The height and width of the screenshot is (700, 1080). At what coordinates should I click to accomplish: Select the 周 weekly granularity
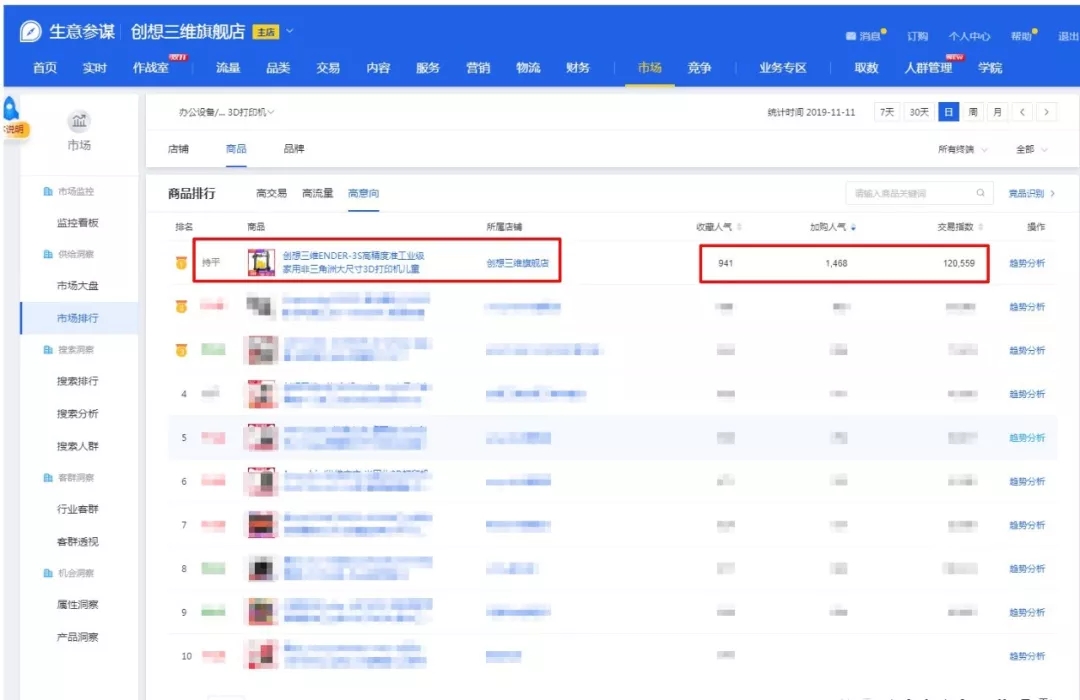point(973,112)
